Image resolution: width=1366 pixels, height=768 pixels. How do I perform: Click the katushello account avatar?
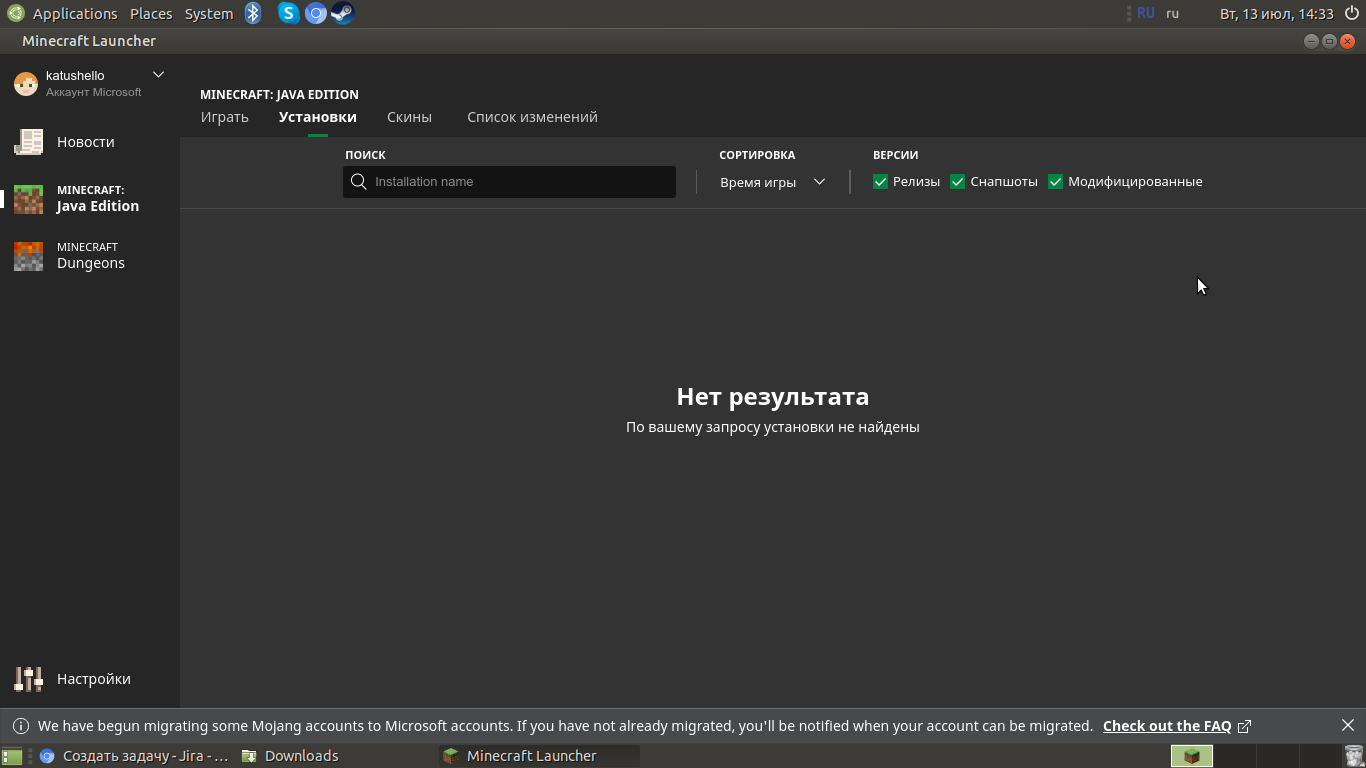[26, 84]
